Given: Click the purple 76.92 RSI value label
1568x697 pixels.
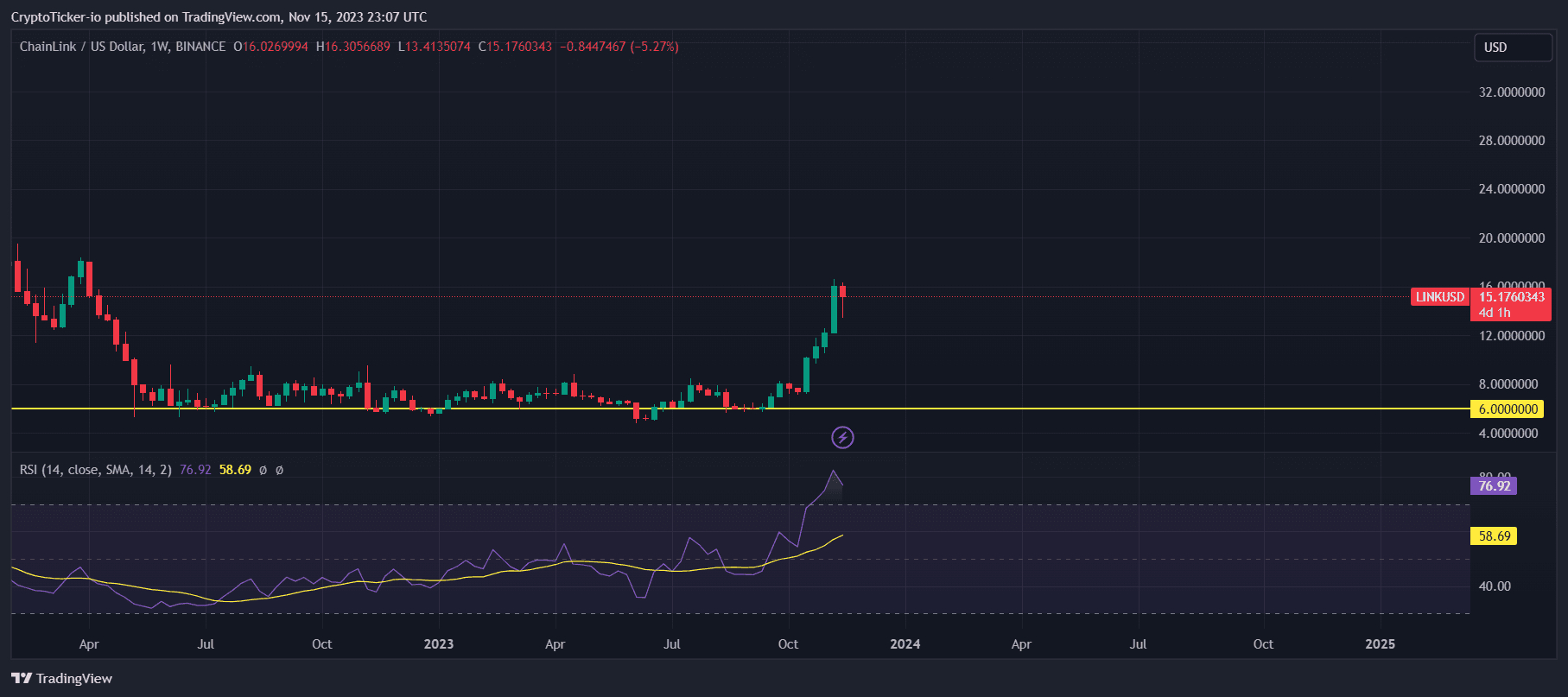Looking at the screenshot, I should click(x=1494, y=486).
